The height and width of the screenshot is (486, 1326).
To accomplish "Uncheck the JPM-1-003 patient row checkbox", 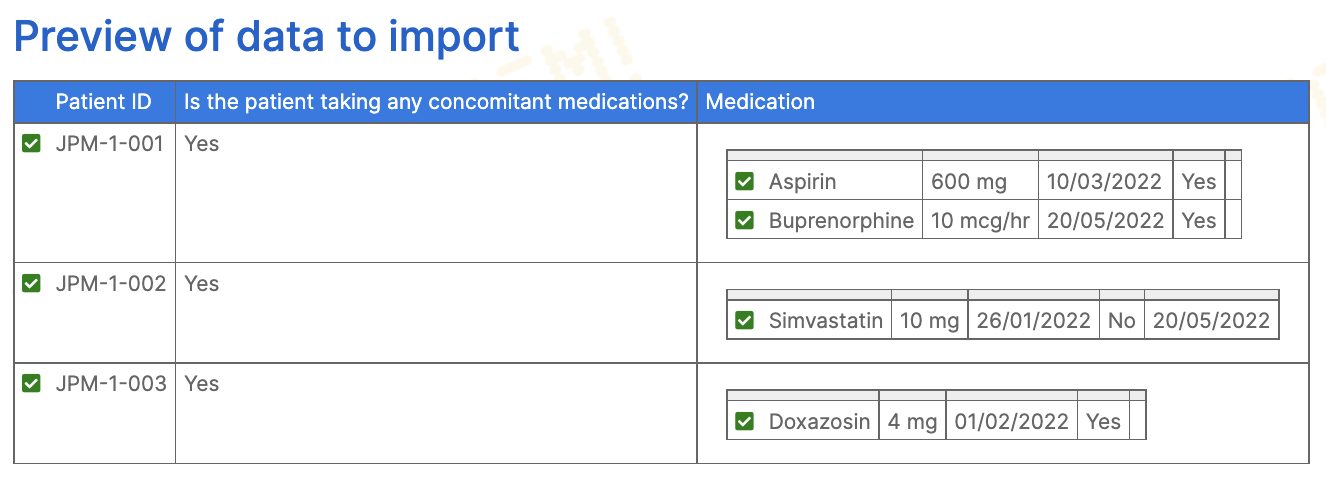I will [x=31, y=384].
